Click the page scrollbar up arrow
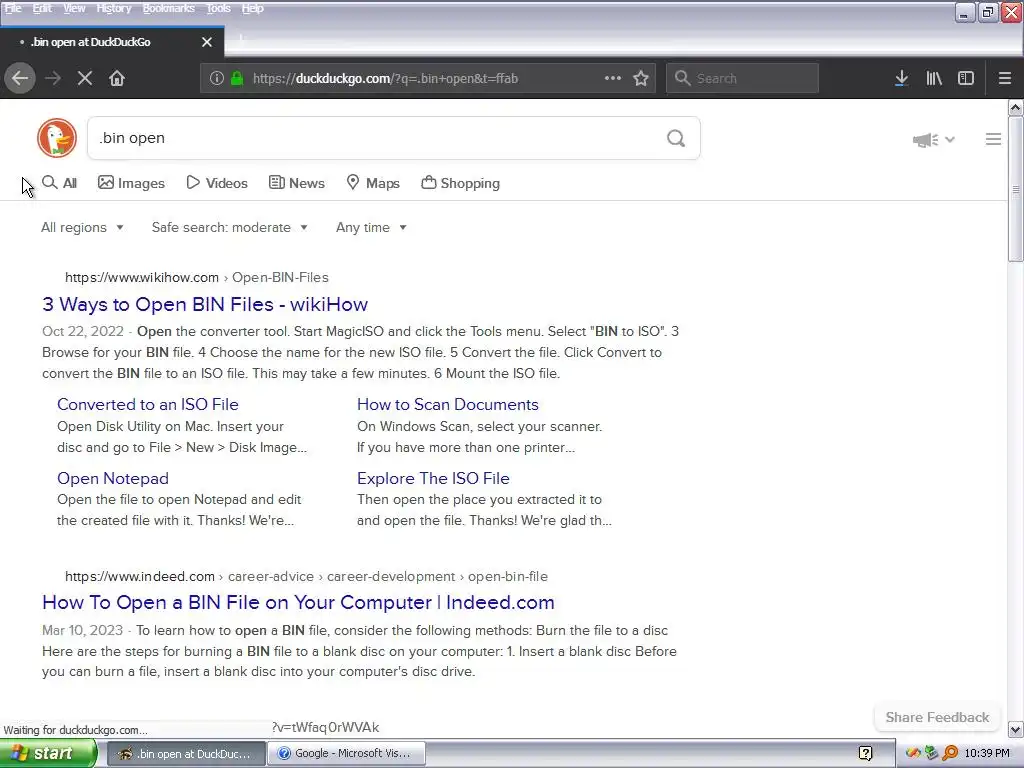Screen dimensions: 1024x768 pyautogui.click(x=1016, y=107)
